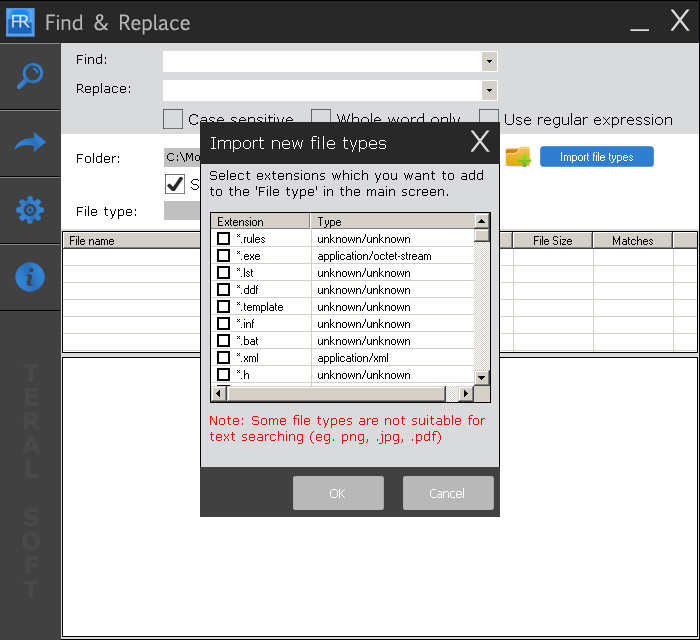Click the FR application logo icon

pyautogui.click(x=20, y=22)
